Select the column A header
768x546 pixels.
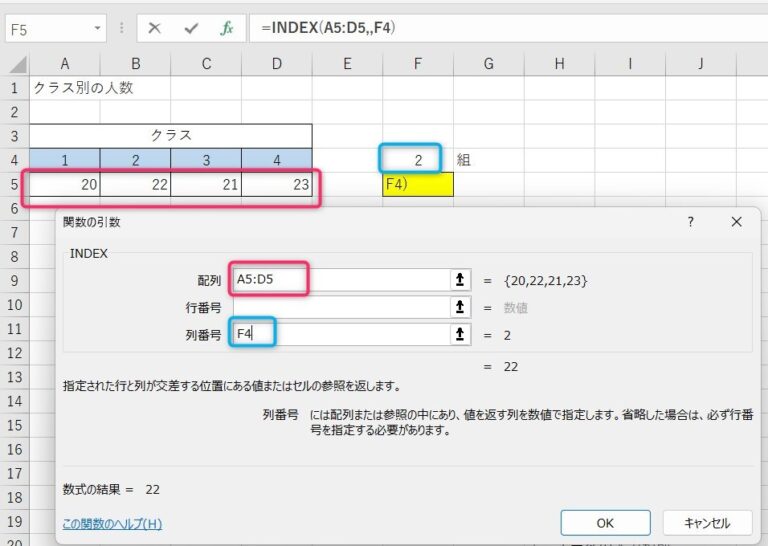click(x=65, y=64)
